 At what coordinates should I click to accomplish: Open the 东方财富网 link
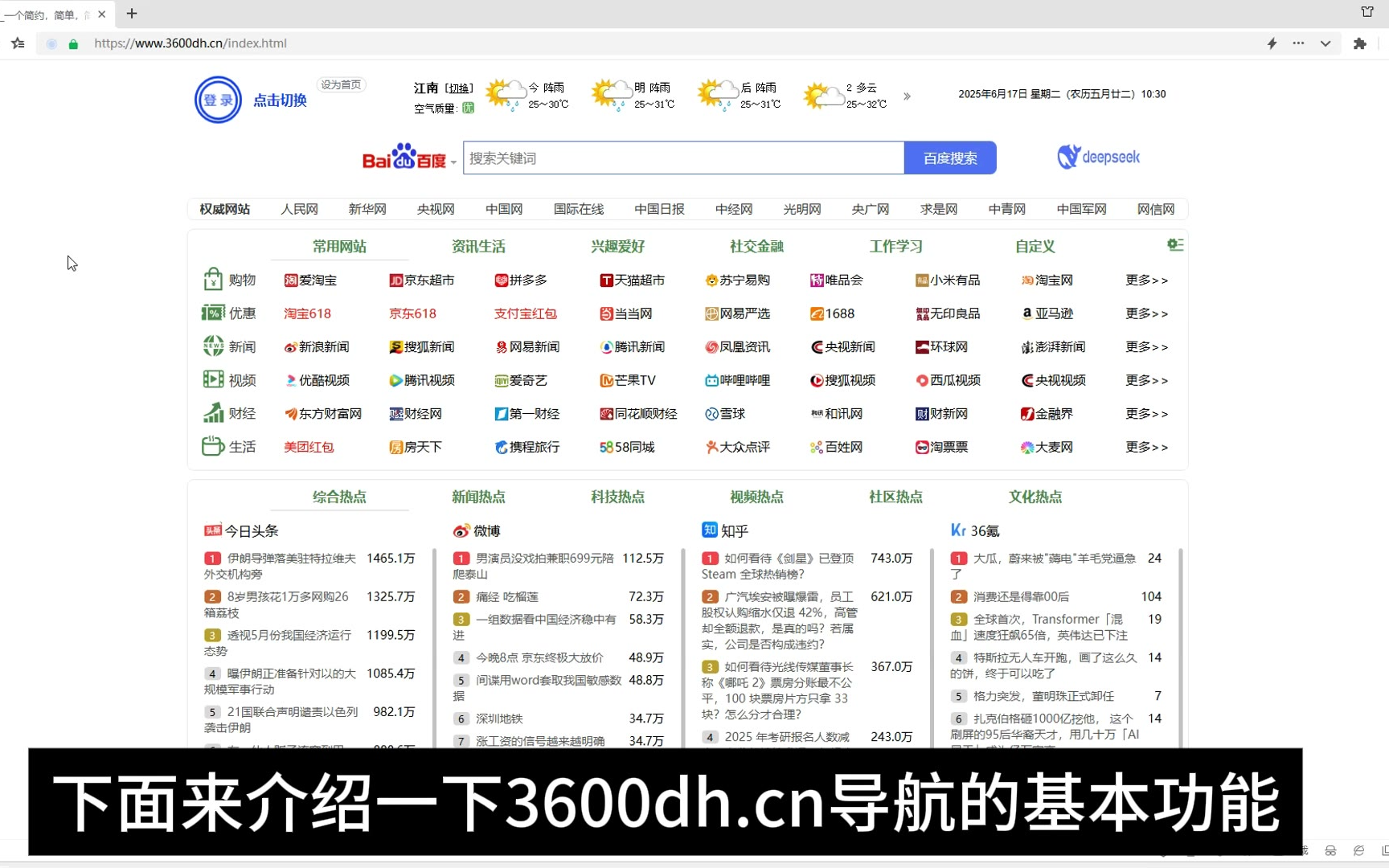323,413
